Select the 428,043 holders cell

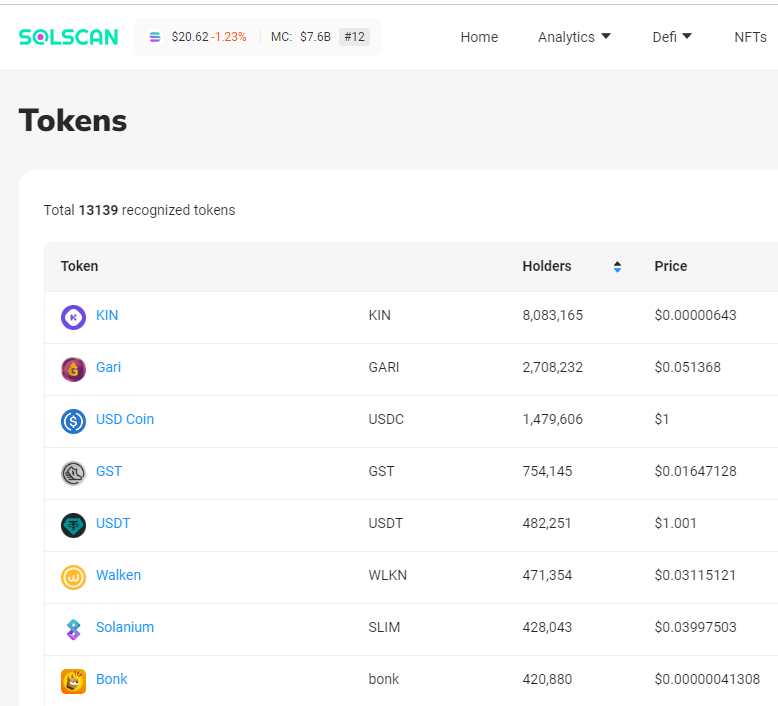coord(547,628)
